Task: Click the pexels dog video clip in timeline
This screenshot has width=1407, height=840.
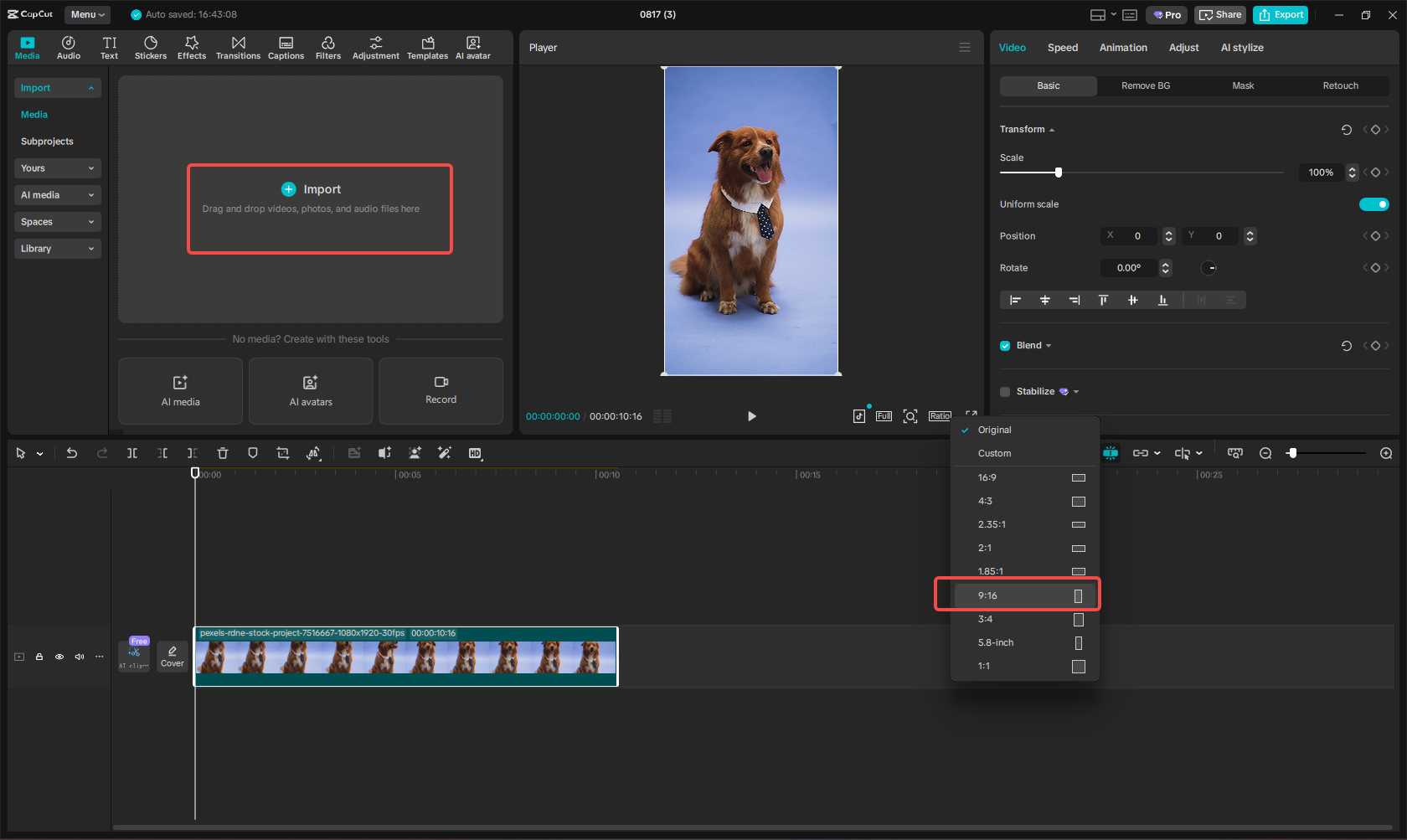Action: [406, 657]
